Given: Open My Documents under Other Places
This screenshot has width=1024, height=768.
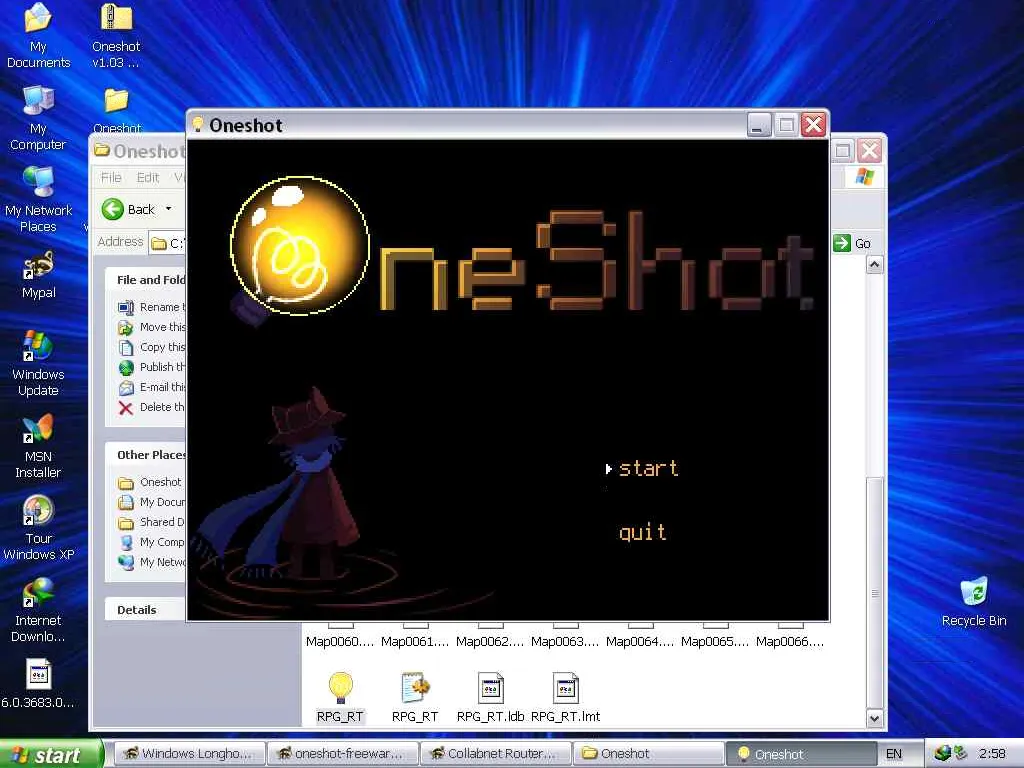Looking at the screenshot, I should pyautogui.click(x=152, y=502).
